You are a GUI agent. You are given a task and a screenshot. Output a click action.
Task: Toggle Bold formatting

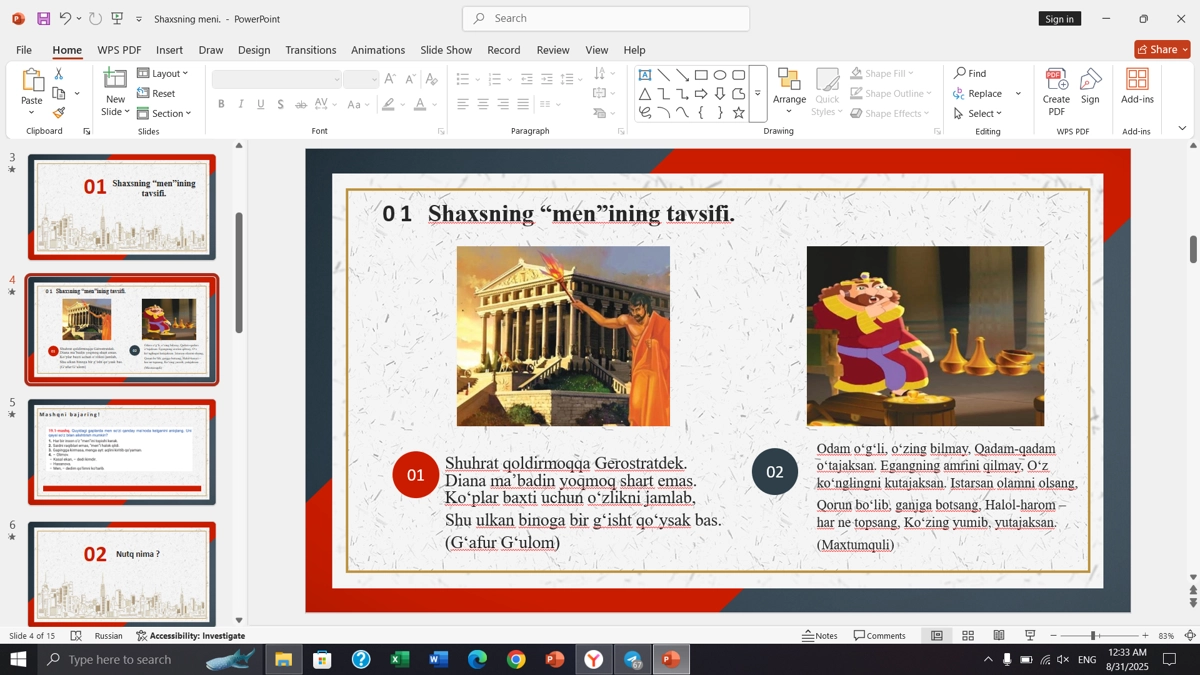pos(221,104)
